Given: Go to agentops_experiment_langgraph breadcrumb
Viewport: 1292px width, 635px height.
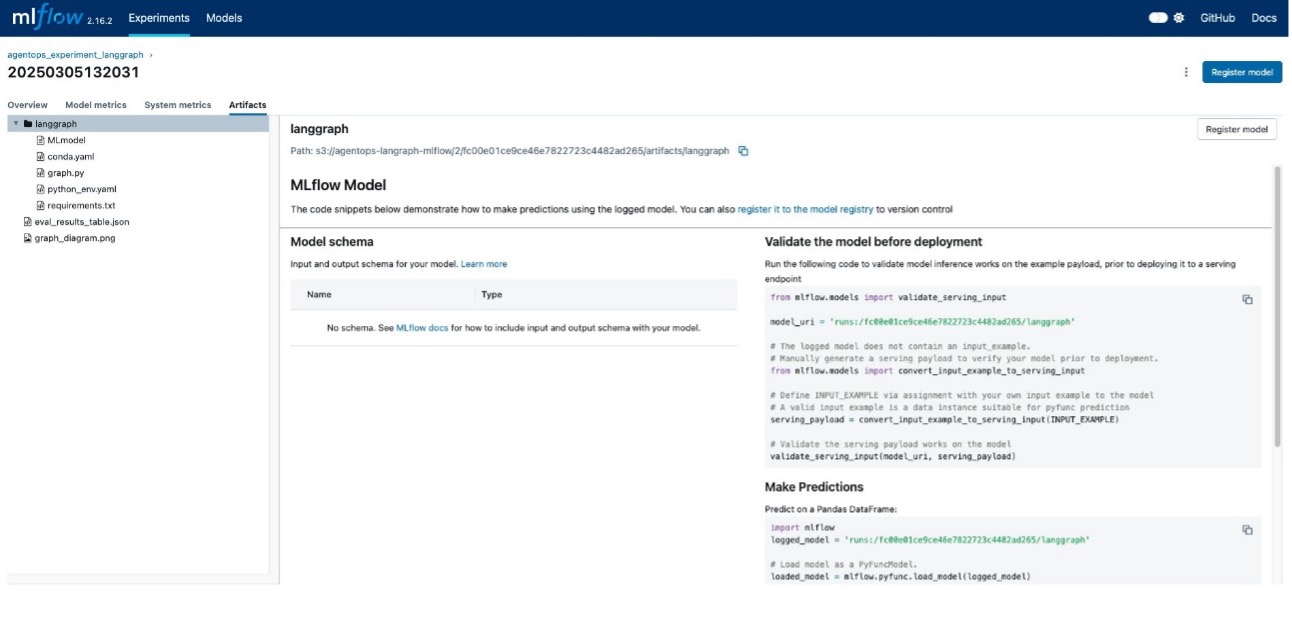Looking at the screenshot, I should [x=75, y=54].
